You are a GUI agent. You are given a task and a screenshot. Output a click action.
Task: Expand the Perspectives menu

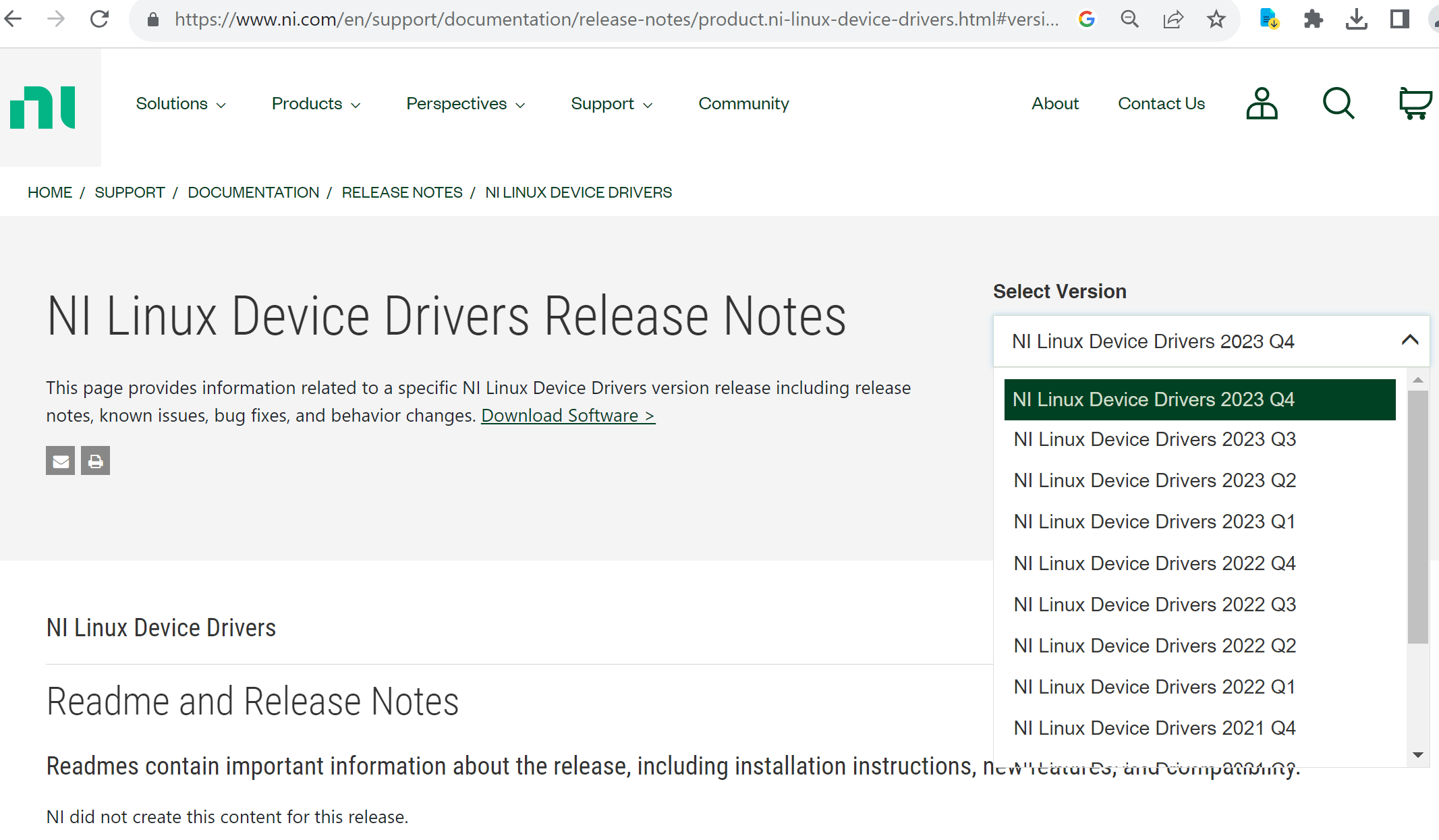pyautogui.click(x=465, y=104)
